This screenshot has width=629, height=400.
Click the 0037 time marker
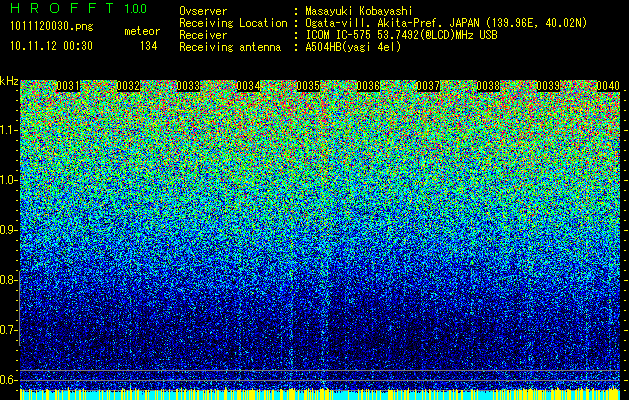click(428, 86)
